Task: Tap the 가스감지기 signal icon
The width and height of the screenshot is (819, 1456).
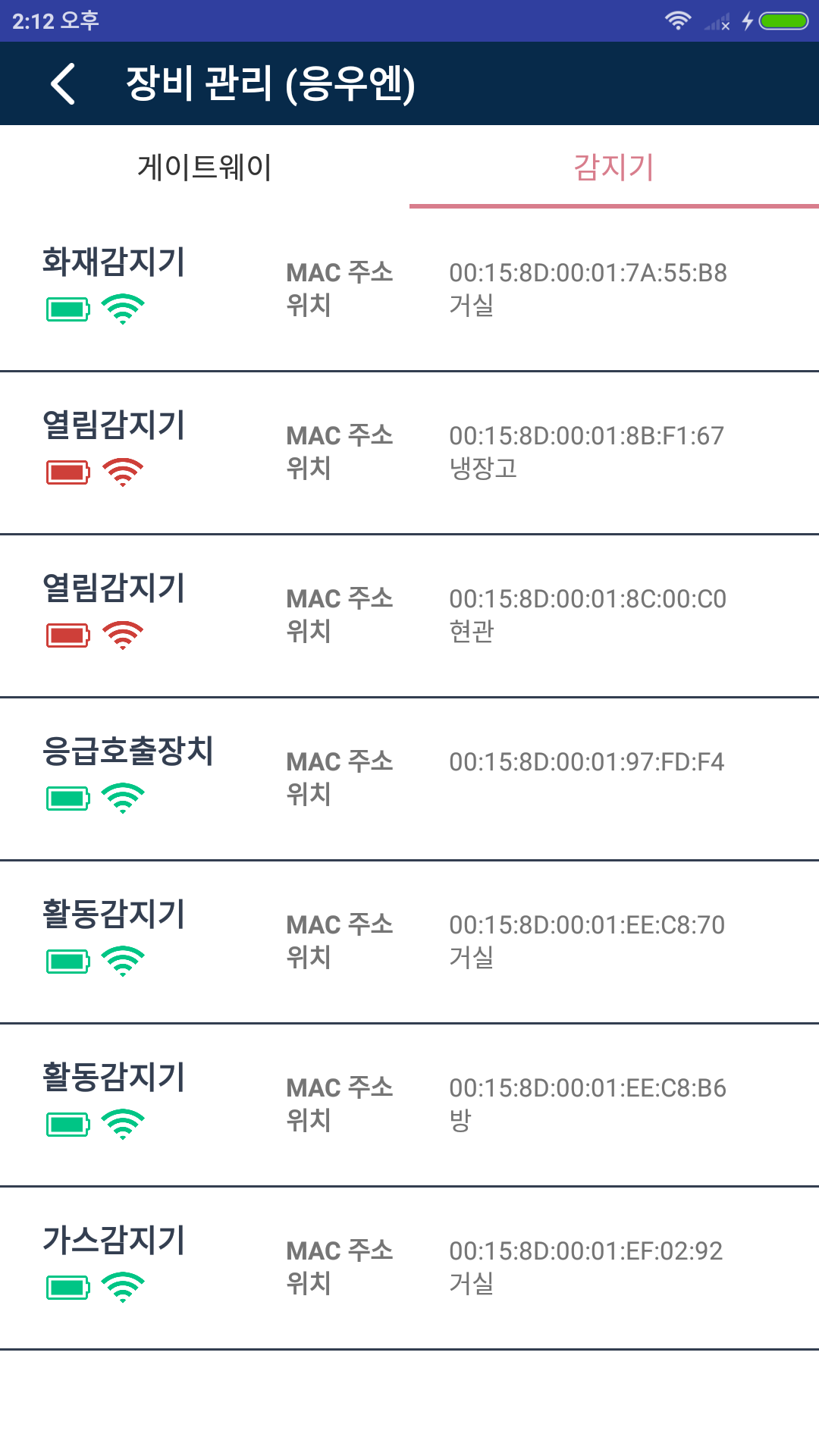Action: 123,1288
